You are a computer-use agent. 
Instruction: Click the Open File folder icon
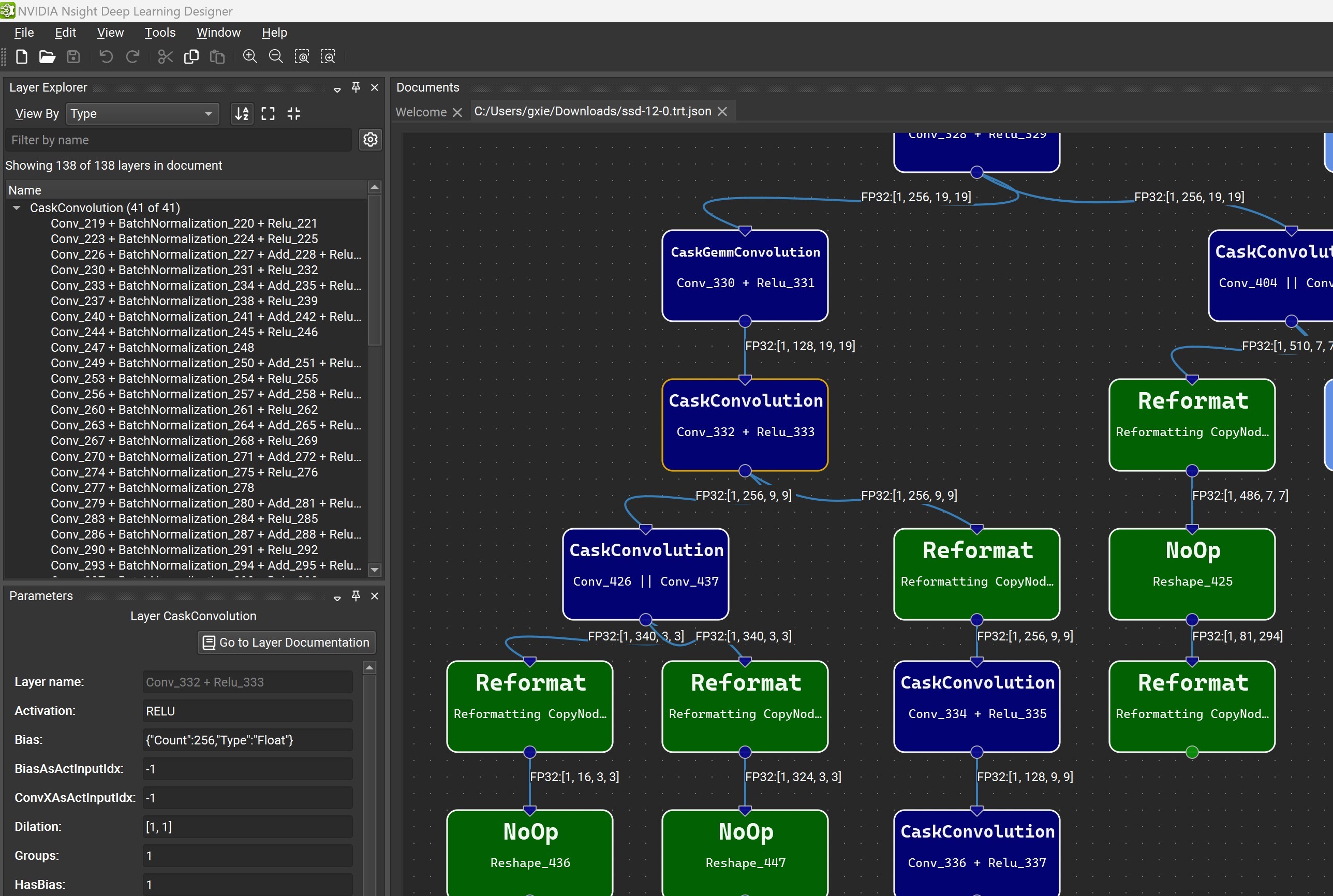pos(47,56)
